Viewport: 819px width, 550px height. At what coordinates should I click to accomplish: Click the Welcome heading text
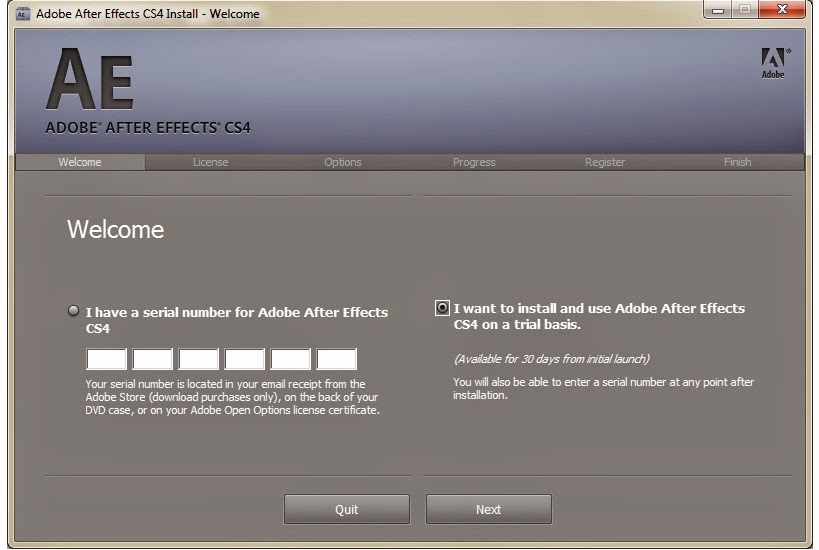115,230
